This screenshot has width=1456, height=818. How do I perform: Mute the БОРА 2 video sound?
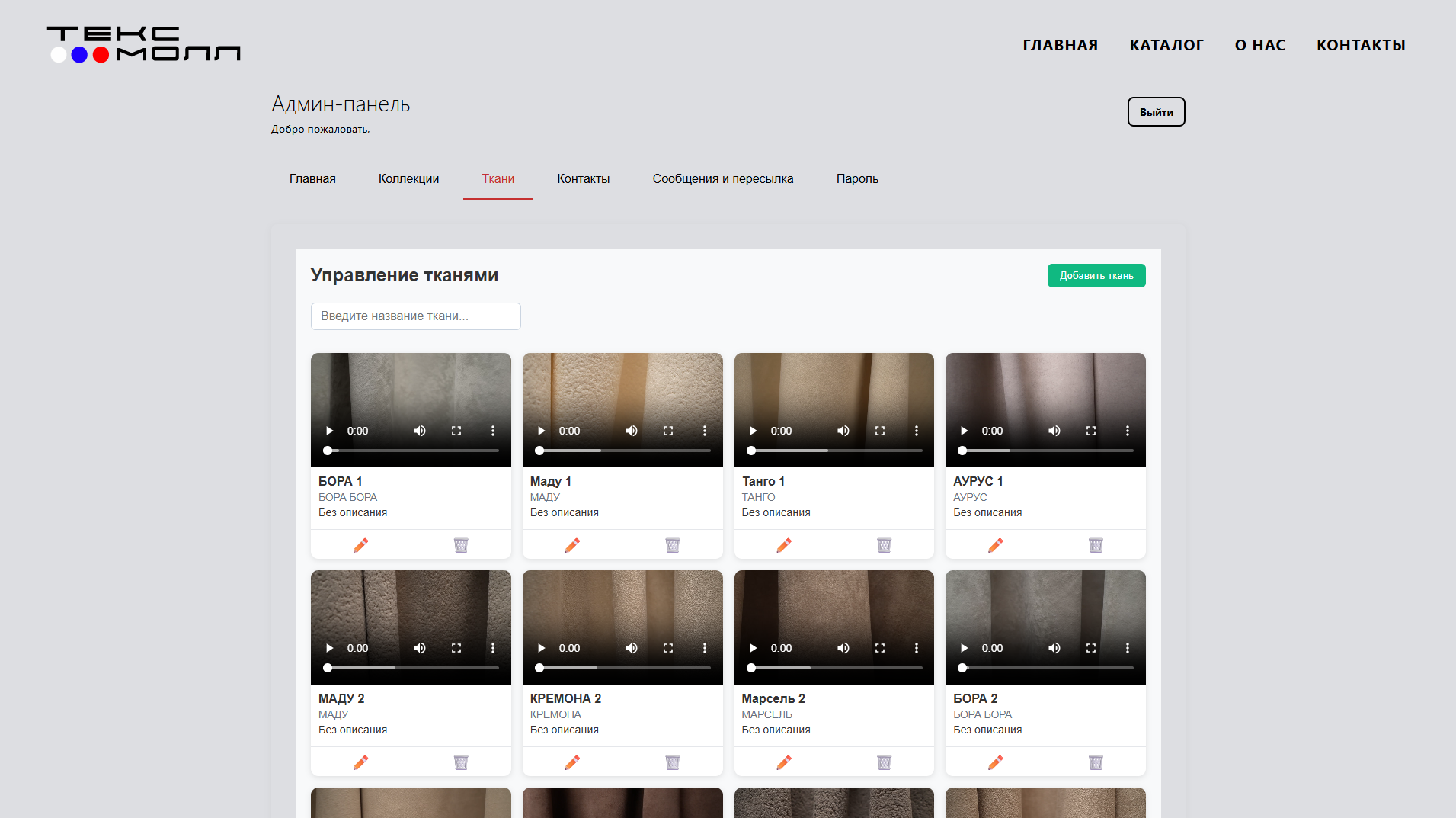pos(1054,648)
